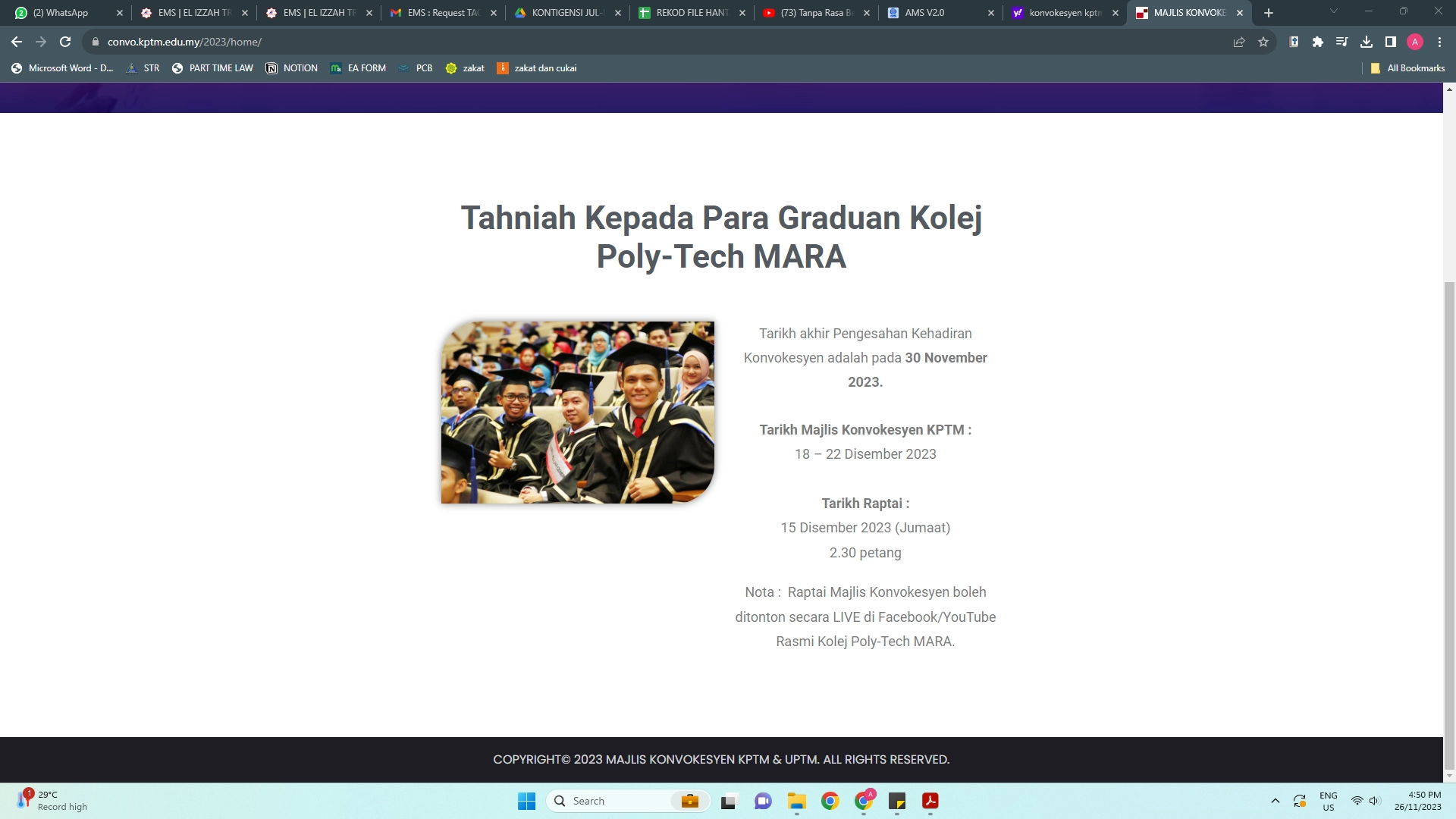Image resolution: width=1456 pixels, height=819 pixels.
Task: Open the zakat bookmark
Action: (465, 68)
